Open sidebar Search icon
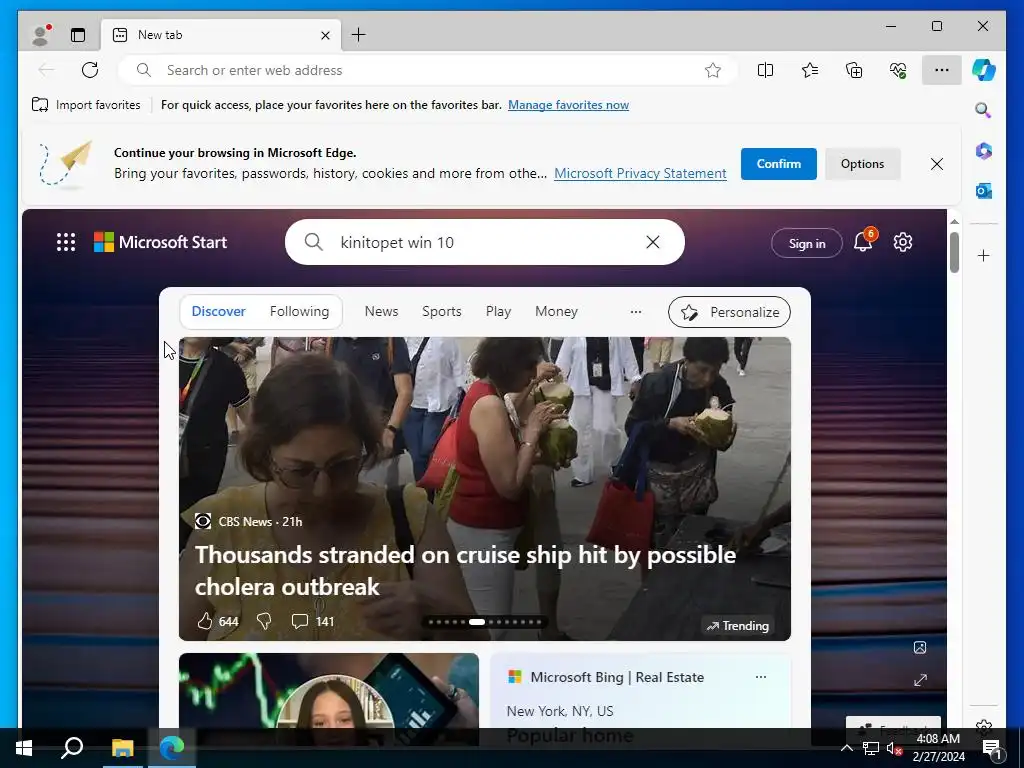 pos(983,110)
